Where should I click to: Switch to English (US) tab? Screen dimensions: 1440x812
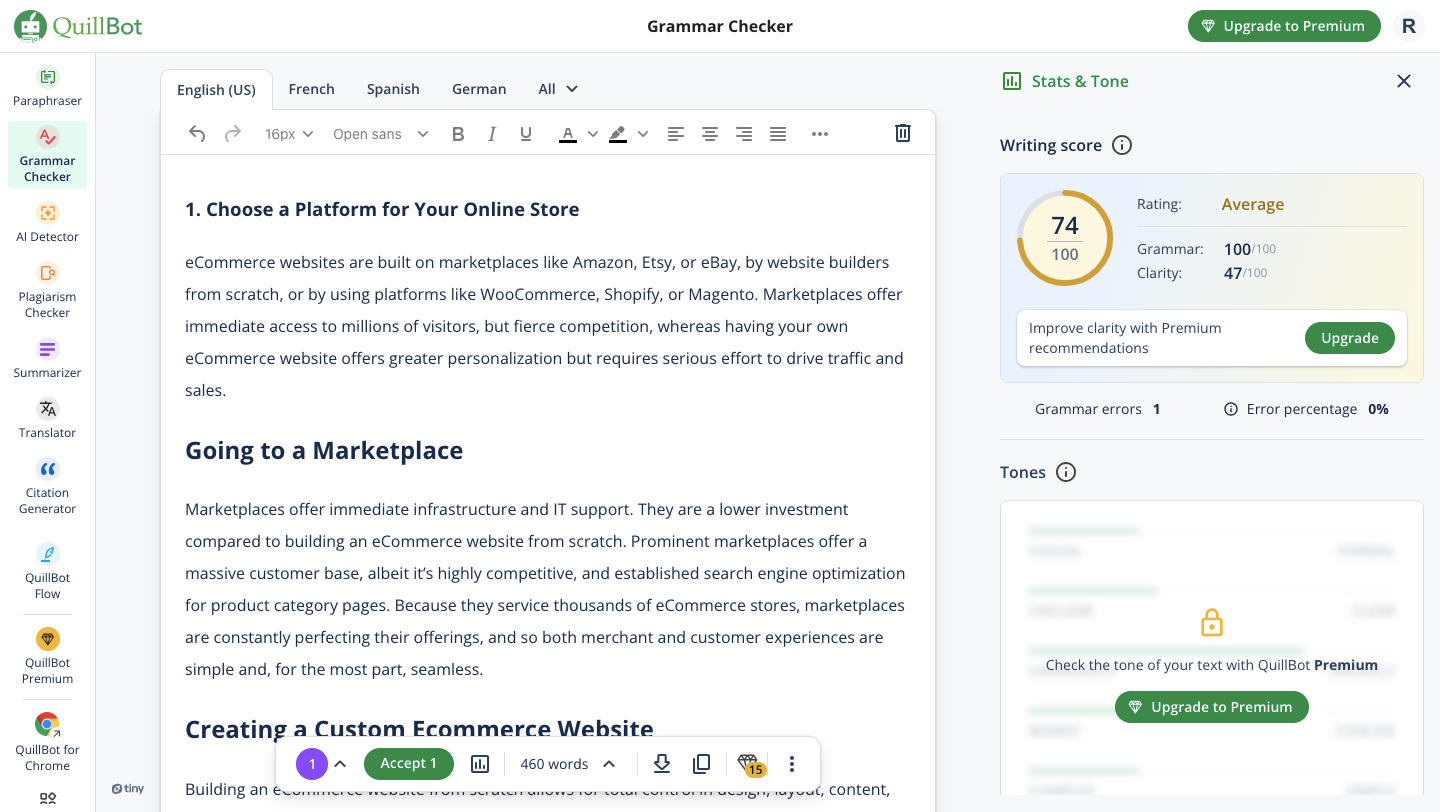[216, 90]
